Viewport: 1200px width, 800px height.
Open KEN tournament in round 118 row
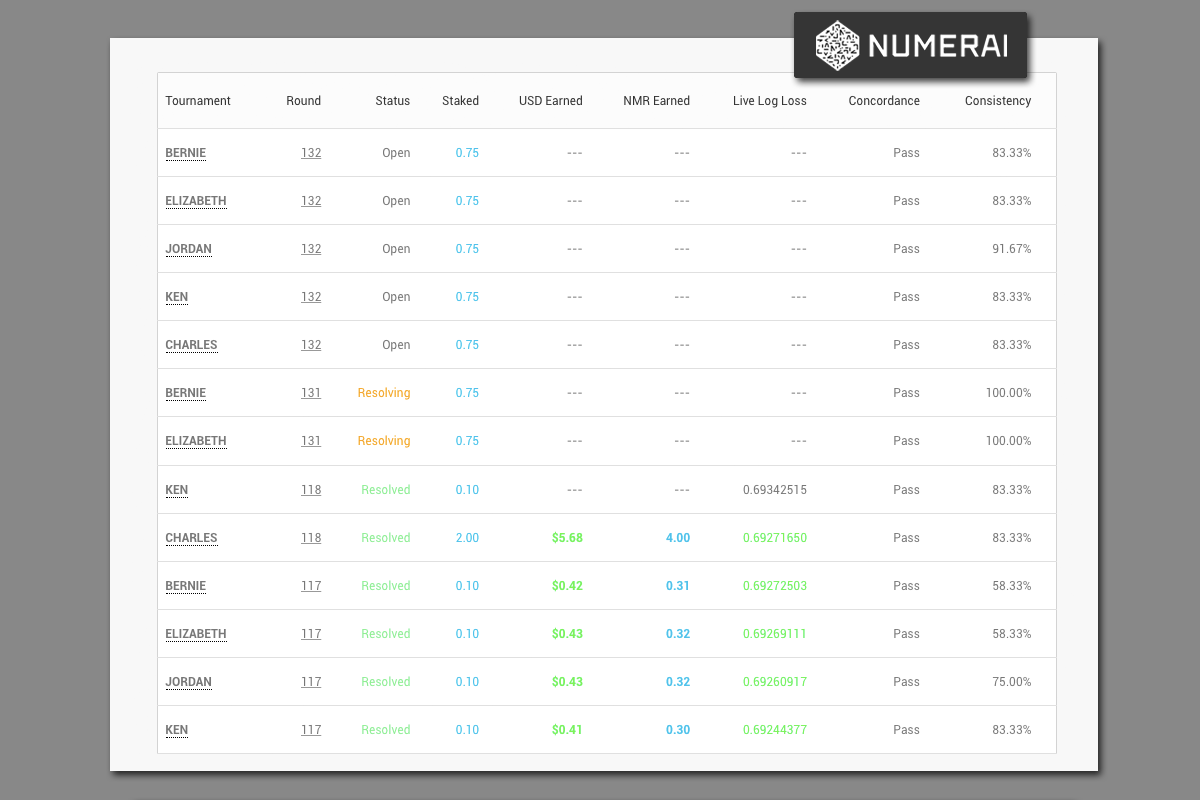177,490
